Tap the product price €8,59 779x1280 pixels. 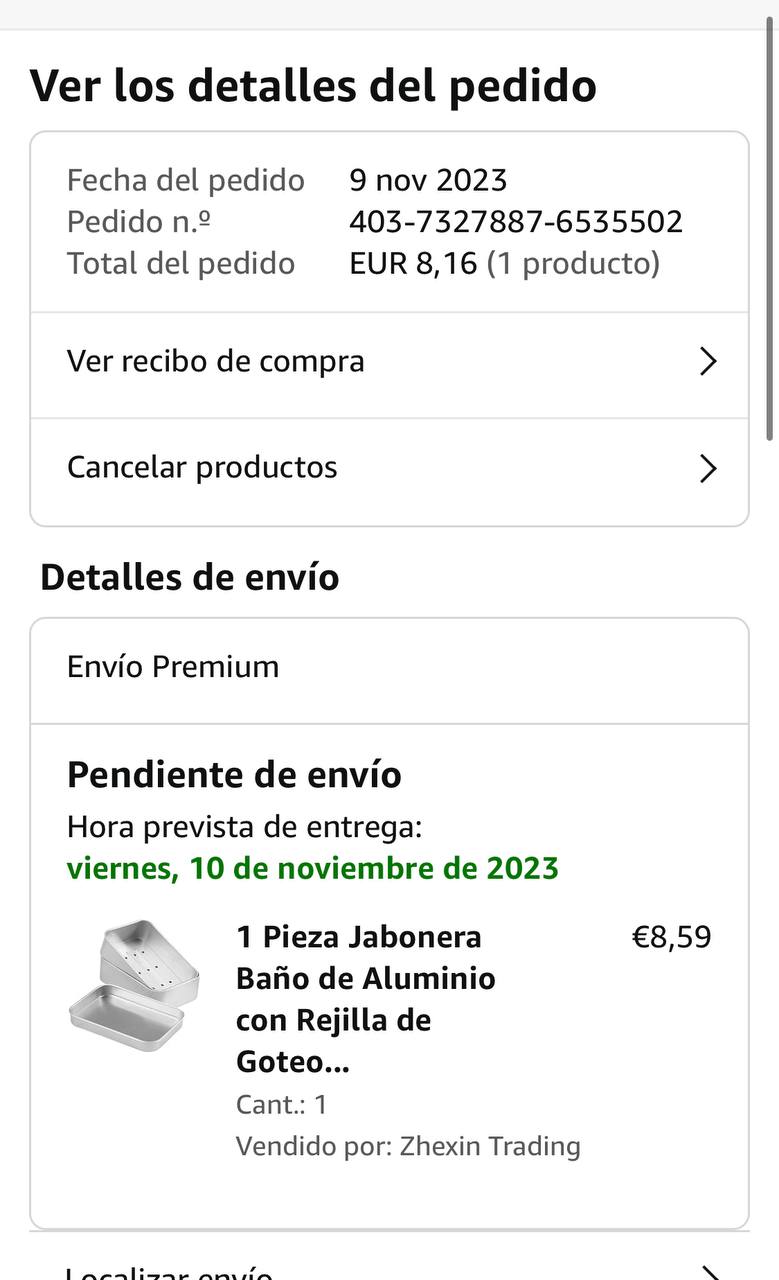point(671,938)
